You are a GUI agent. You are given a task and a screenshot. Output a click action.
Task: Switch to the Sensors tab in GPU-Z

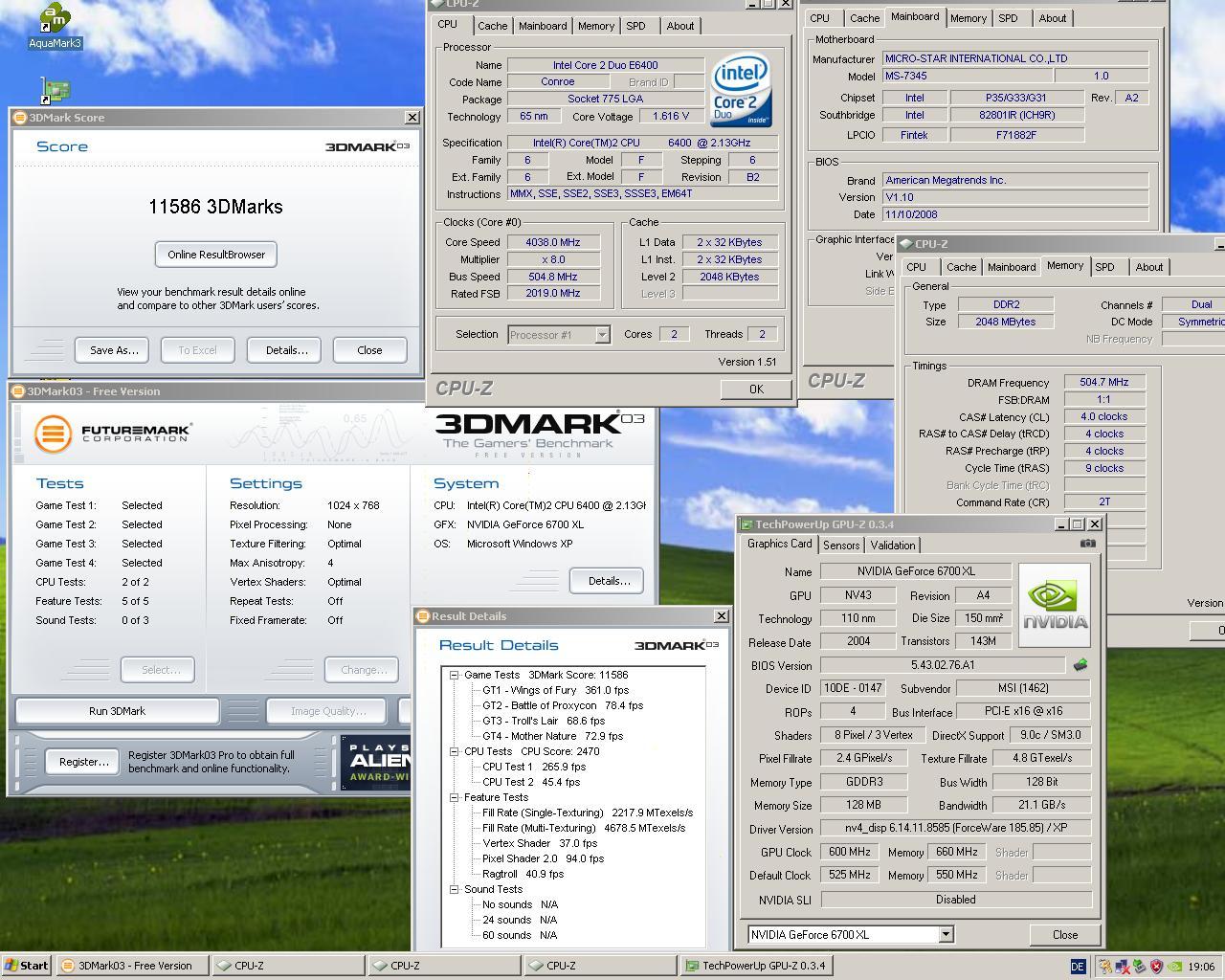click(x=841, y=546)
